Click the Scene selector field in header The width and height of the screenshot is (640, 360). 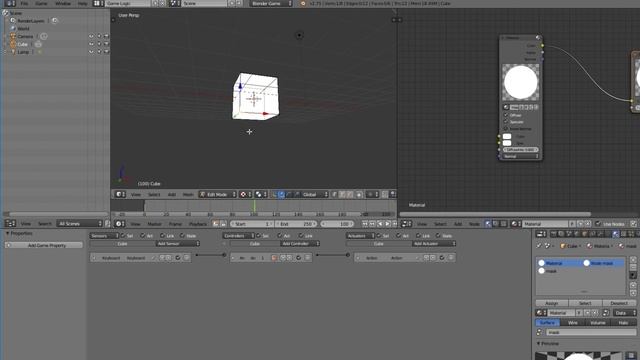tap(204, 3)
